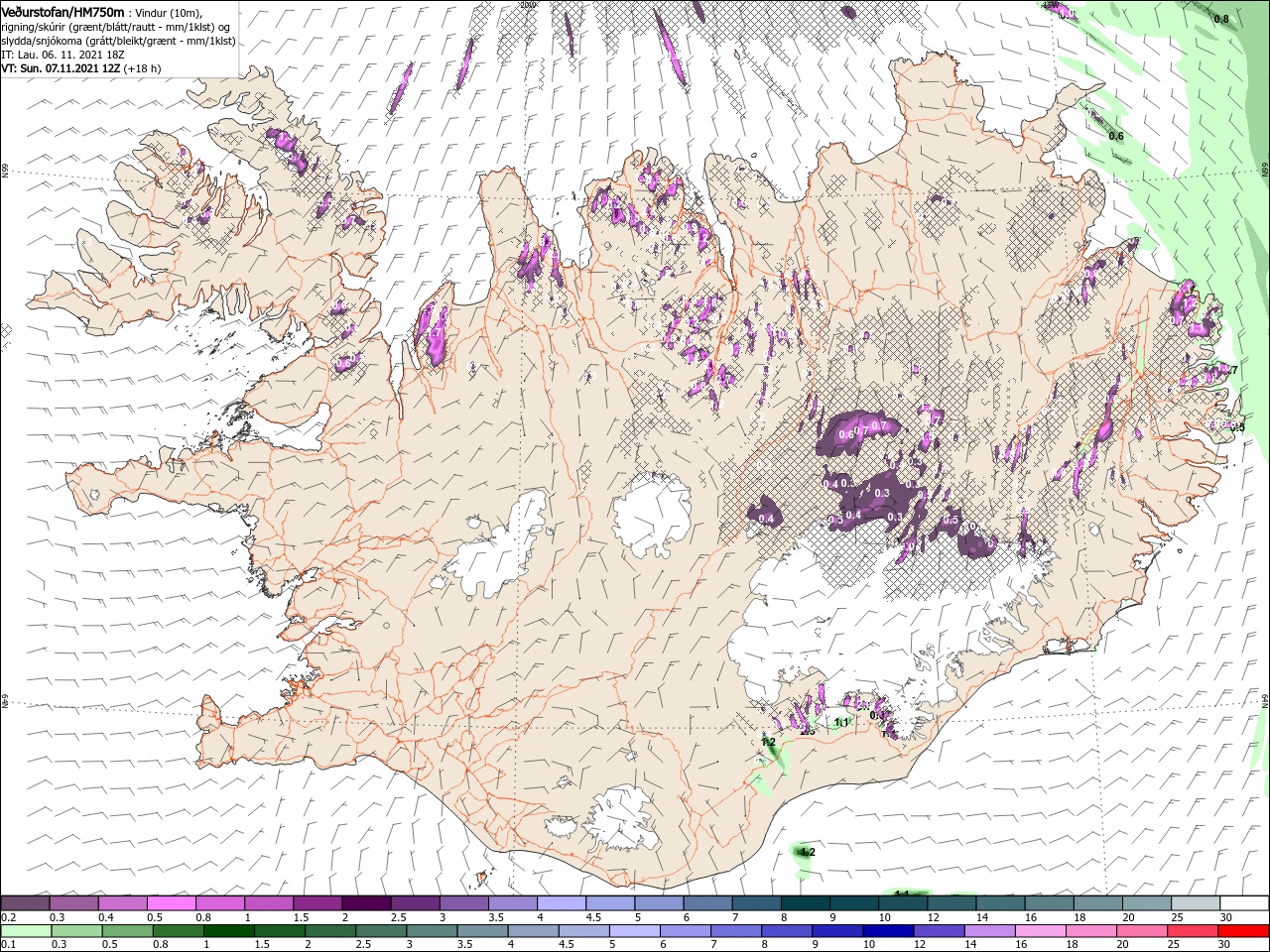This screenshot has width=1270, height=952.
Task: Click the darkest purple snow swatch labeled 2
Action: (366, 903)
